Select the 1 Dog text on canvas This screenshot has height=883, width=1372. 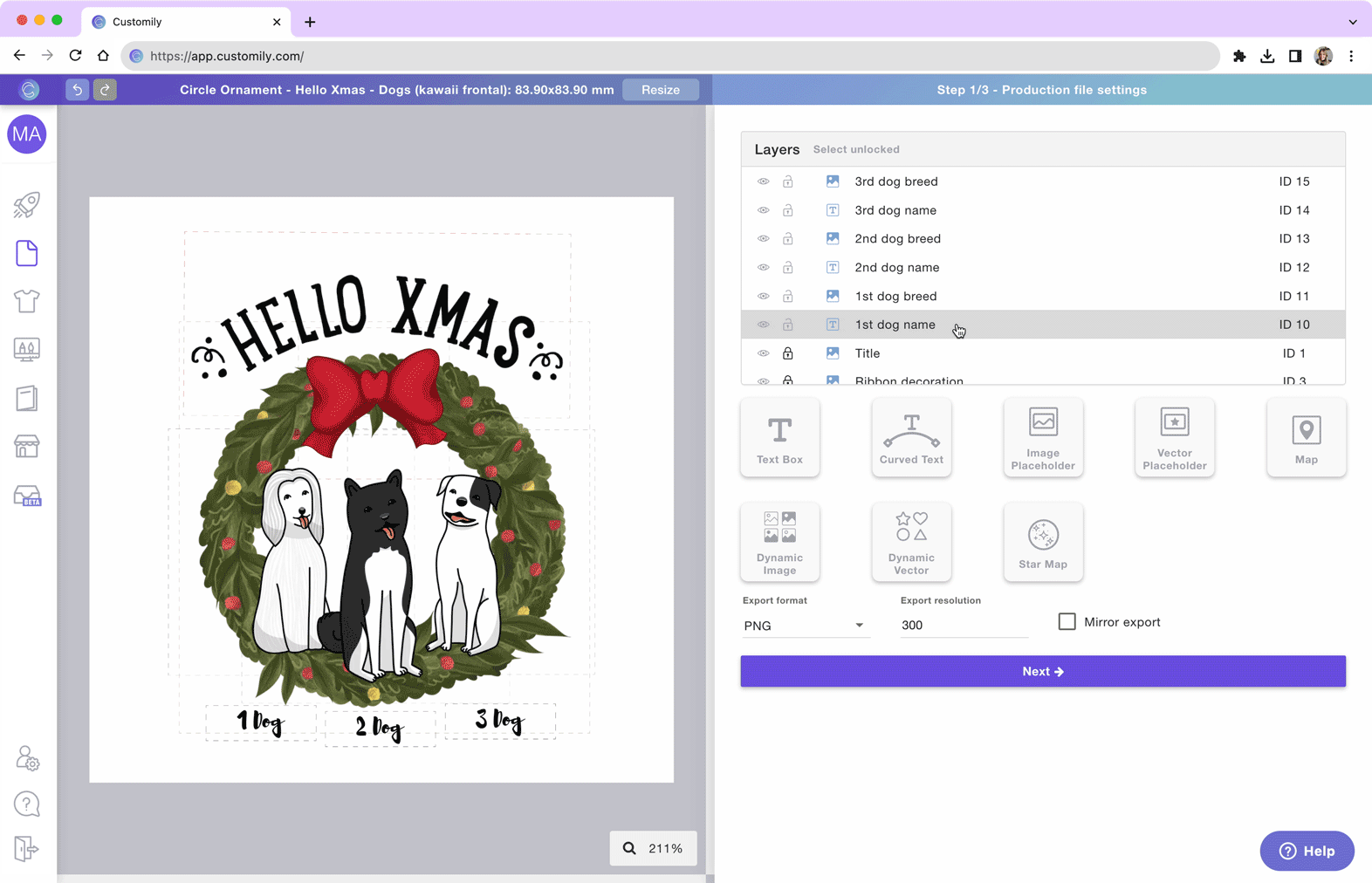click(x=261, y=722)
